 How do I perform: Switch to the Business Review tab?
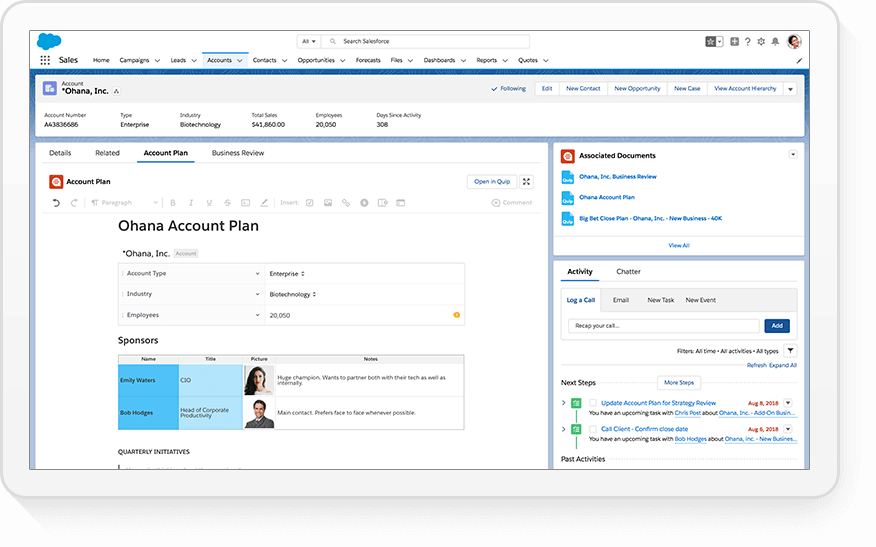click(x=238, y=153)
